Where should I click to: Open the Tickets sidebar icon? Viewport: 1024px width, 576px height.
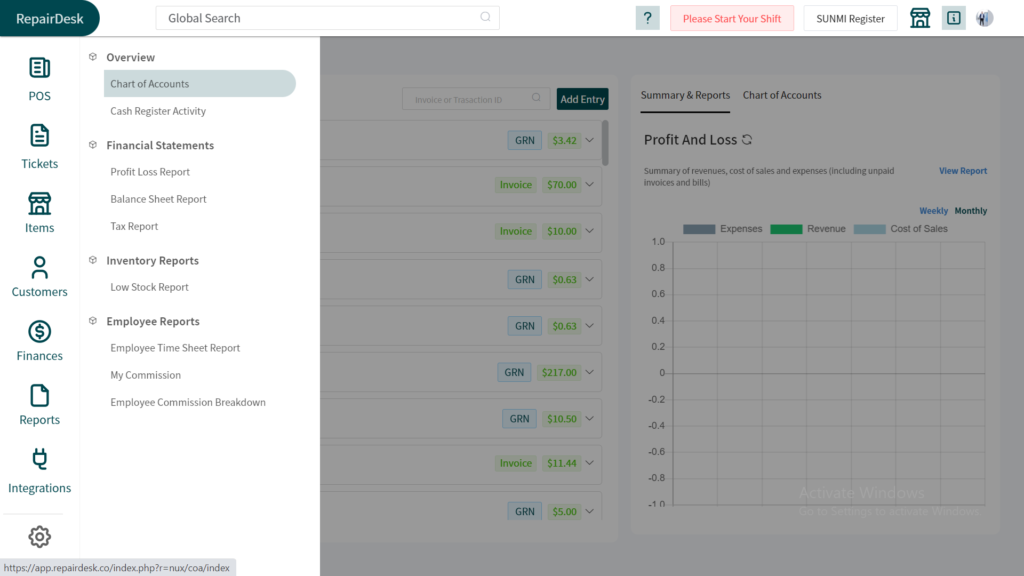(x=39, y=136)
